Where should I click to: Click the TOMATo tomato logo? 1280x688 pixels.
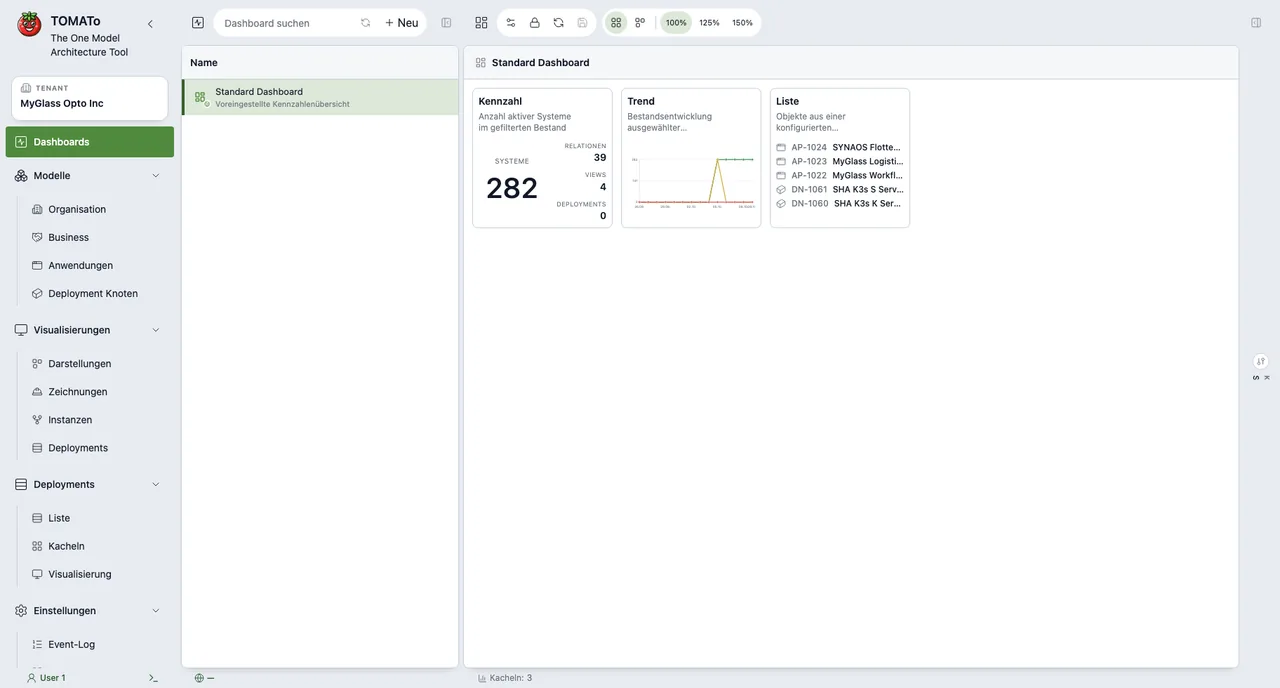tap(30, 24)
